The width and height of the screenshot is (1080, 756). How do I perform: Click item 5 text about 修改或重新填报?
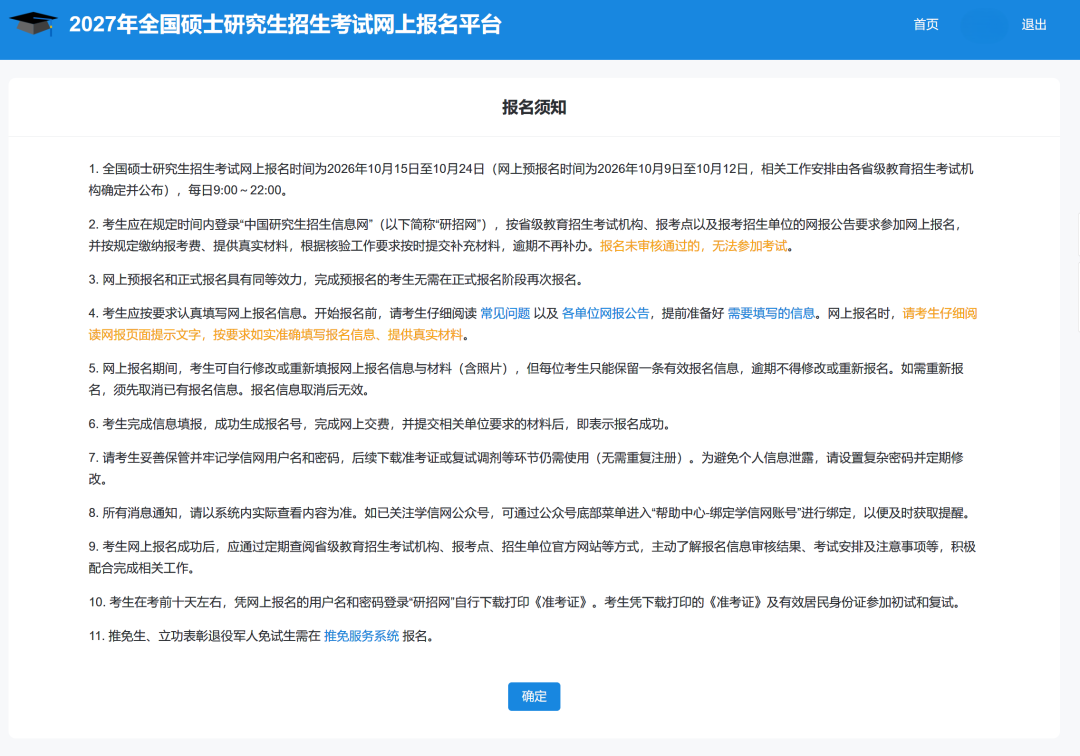(x=526, y=379)
